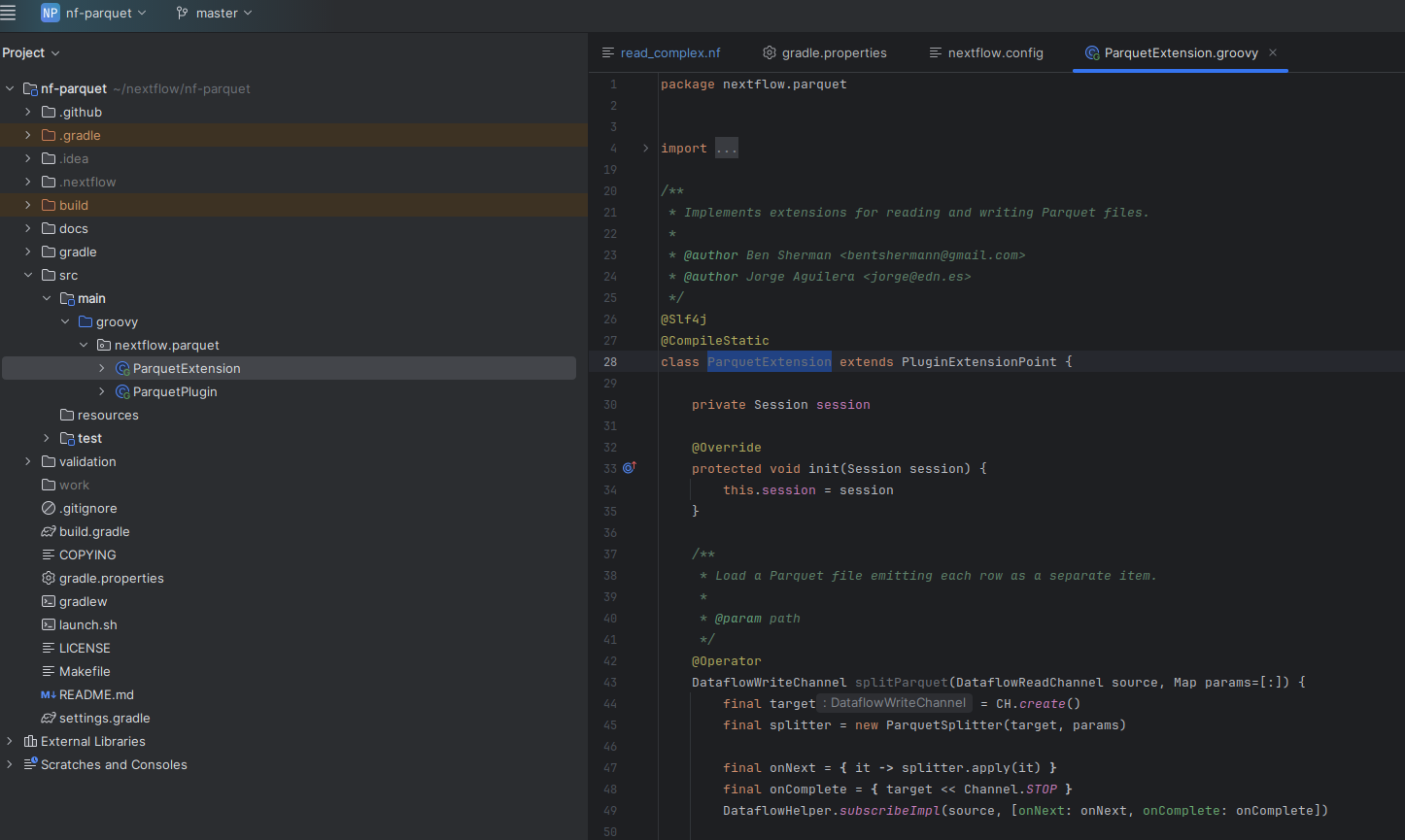Collapse the src folder

click(27, 275)
